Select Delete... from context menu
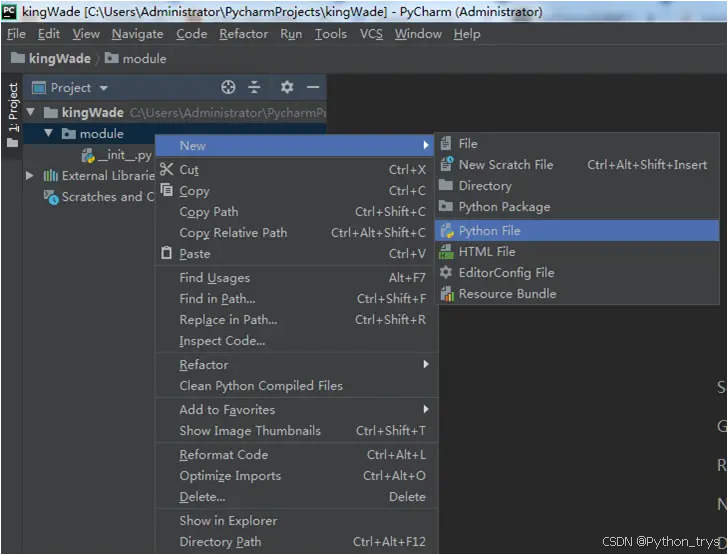728x555 pixels. point(296,496)
